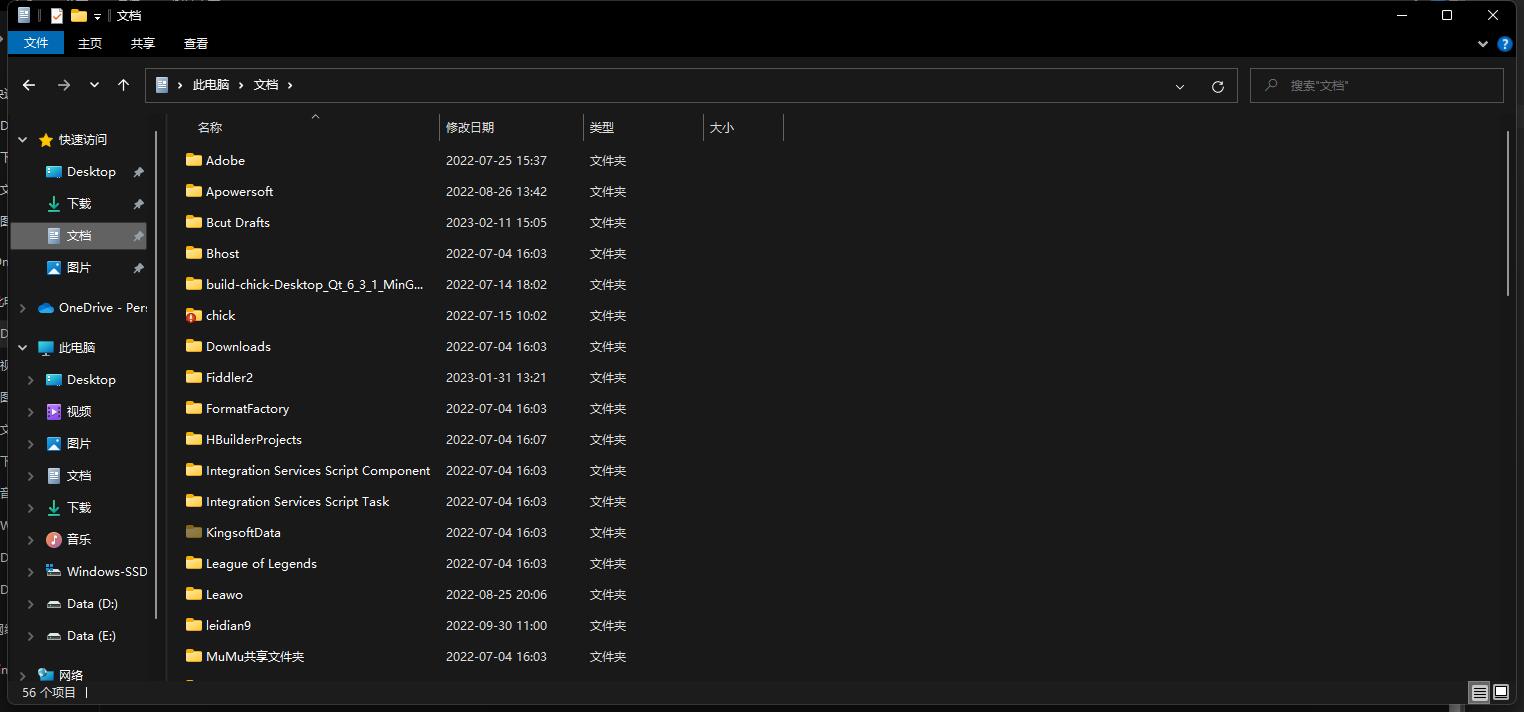Click the search 文档 input box
This screenshot has height=712, width=1524.
coord(1377,85)
